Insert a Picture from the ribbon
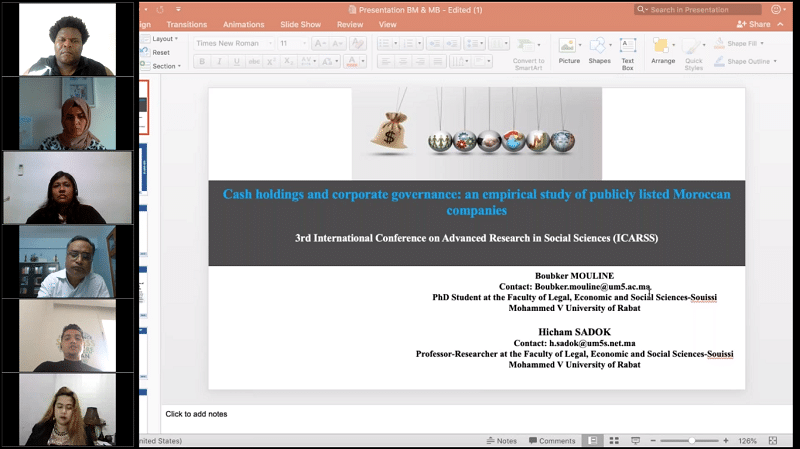This screenshot has height=449, width=800. 569,51
